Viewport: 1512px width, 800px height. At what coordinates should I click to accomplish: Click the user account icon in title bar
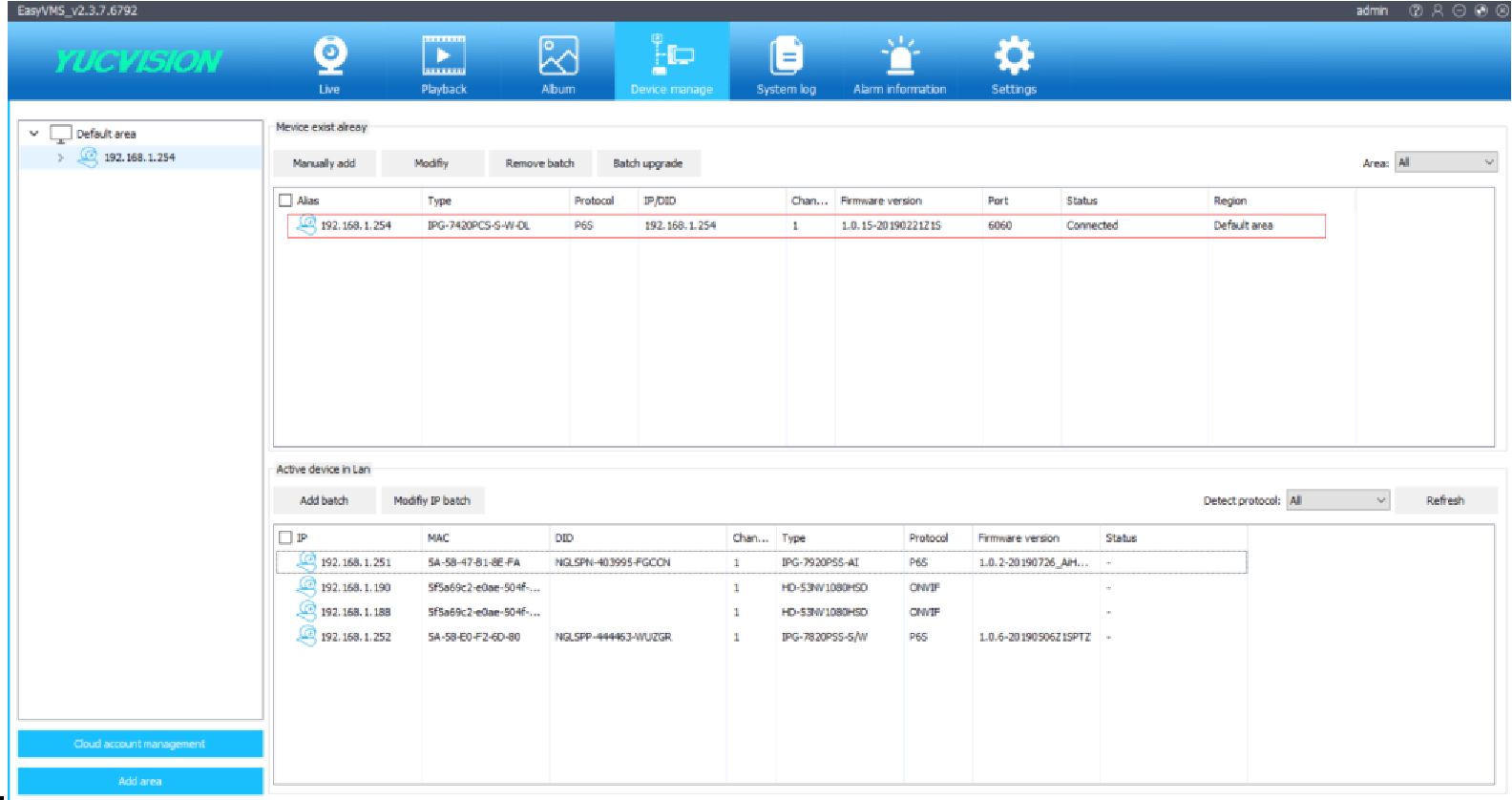click(1437, 11)
